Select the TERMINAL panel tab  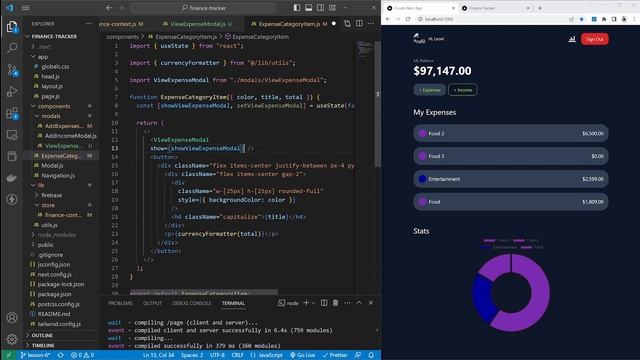click(x=233, y=303)
